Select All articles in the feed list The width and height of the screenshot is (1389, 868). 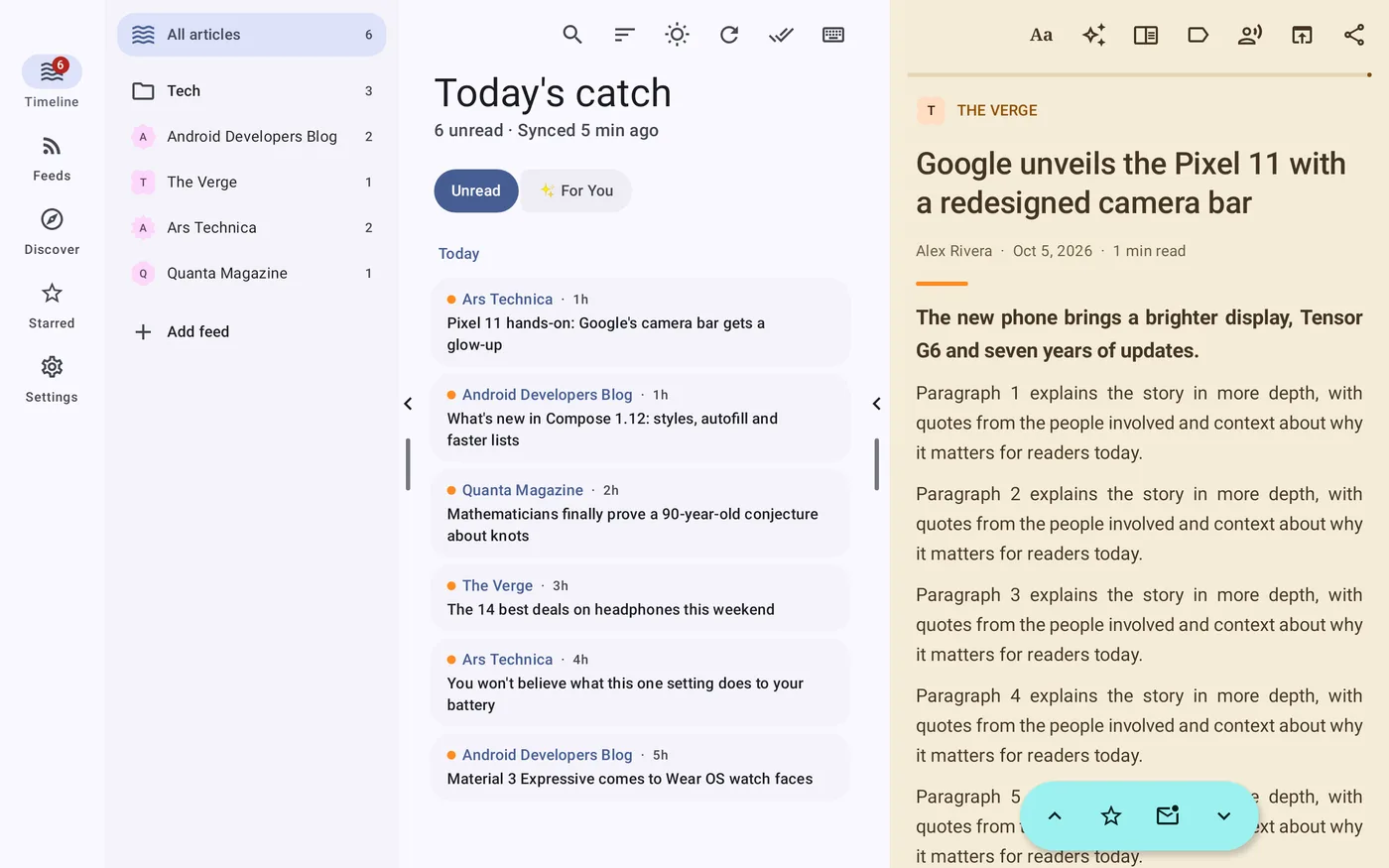pyautogui.click(x=252, y=35)
